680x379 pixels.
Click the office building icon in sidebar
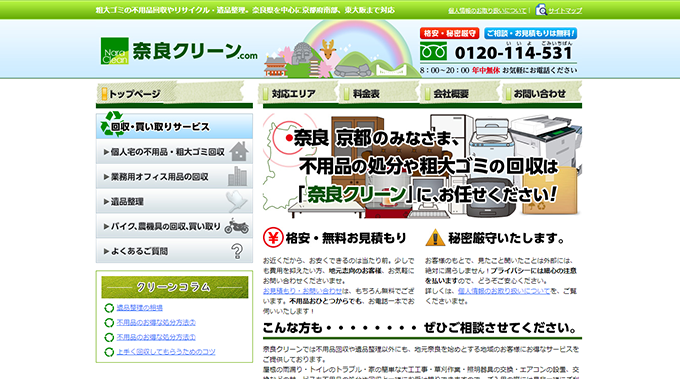237,176
